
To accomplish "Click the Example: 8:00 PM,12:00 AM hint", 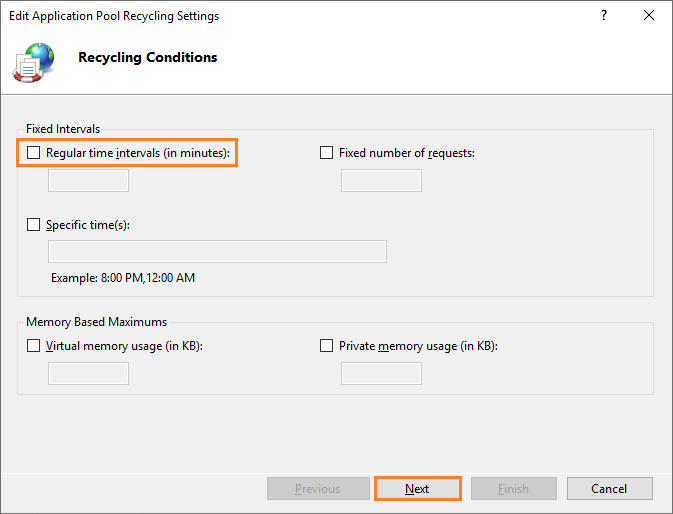I will (x=123, y=278).
